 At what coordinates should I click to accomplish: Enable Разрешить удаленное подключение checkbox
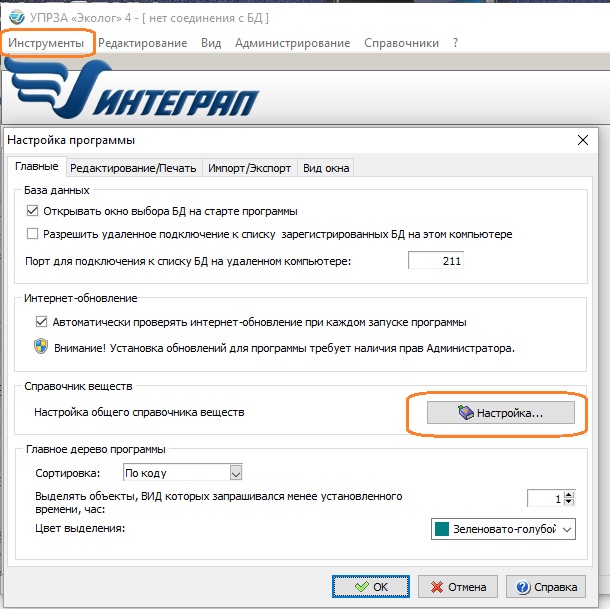pos(33,234)
